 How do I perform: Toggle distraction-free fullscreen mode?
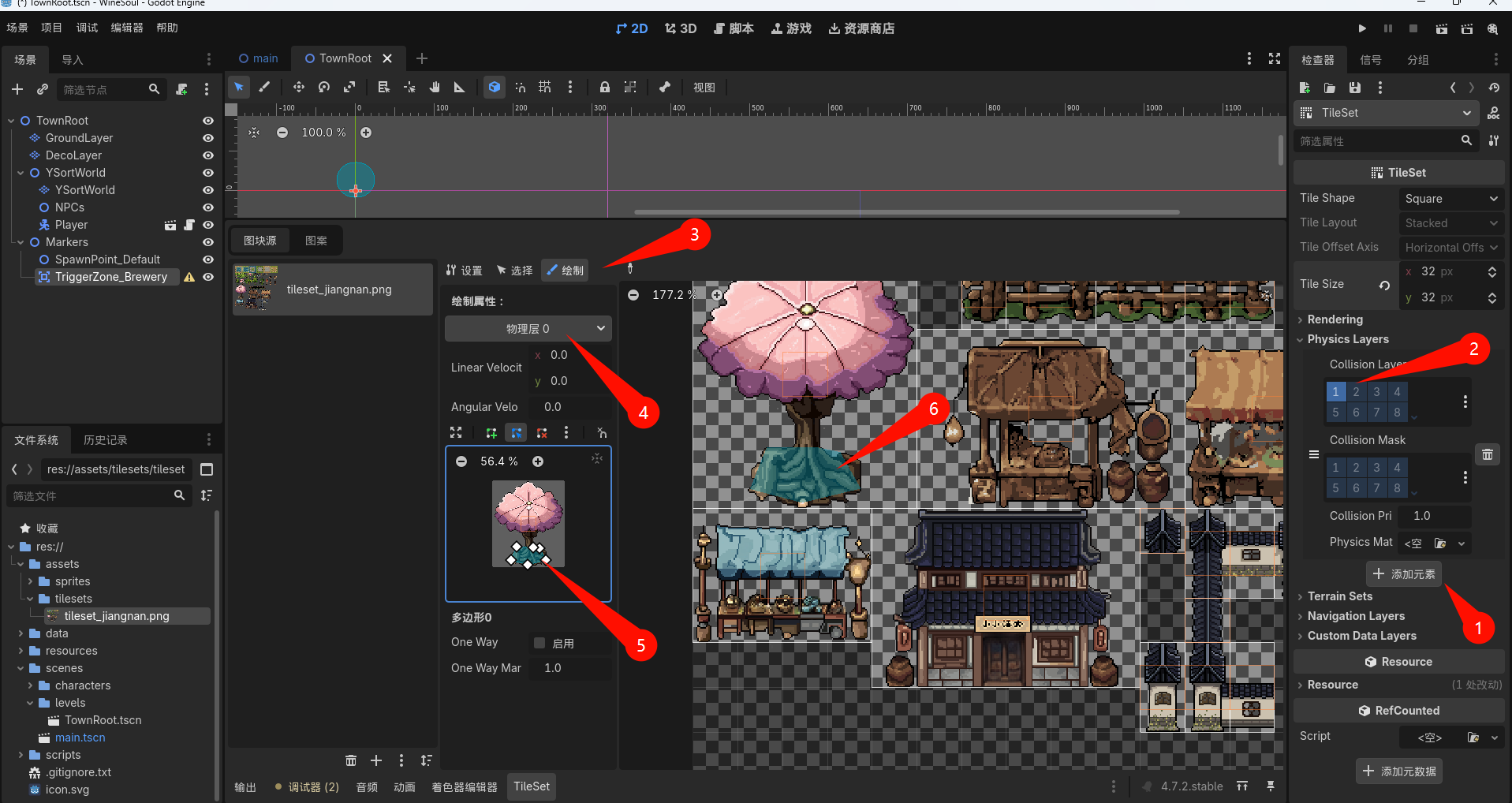click(1275, 58)
